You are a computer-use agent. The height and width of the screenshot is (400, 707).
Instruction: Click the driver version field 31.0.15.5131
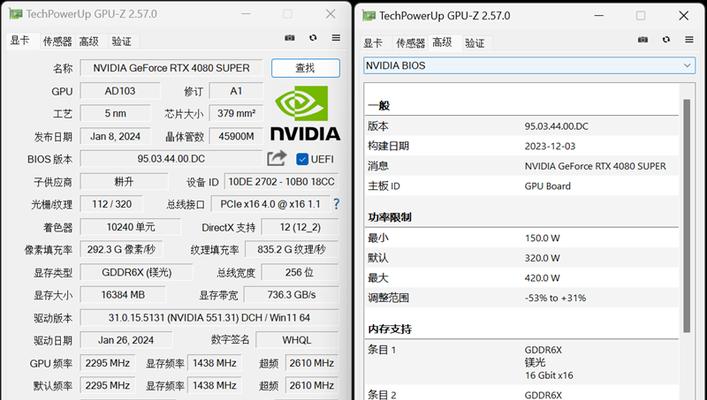[x=209, y=317]
